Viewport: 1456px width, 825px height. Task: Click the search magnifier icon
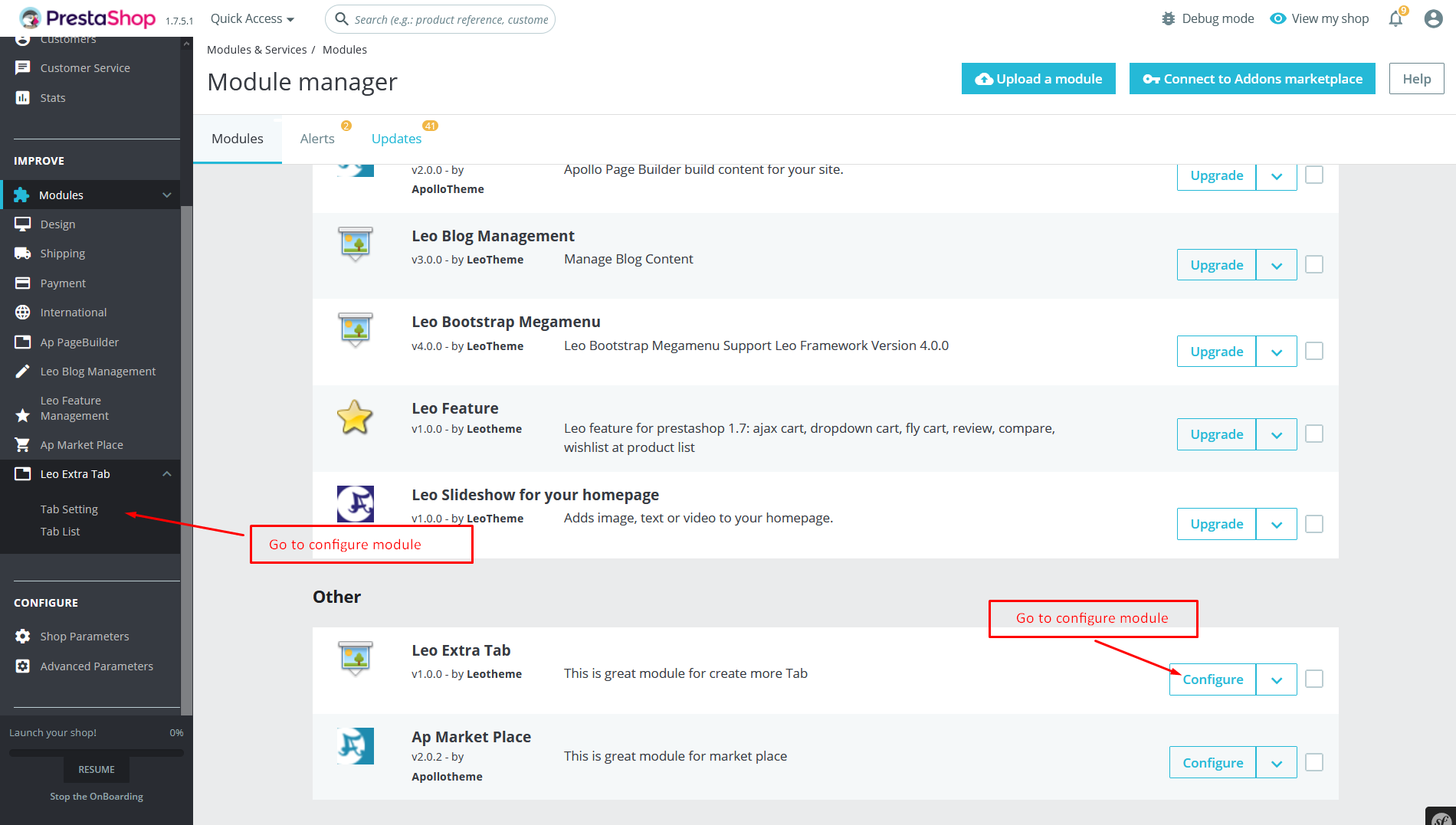coord(342,19)
